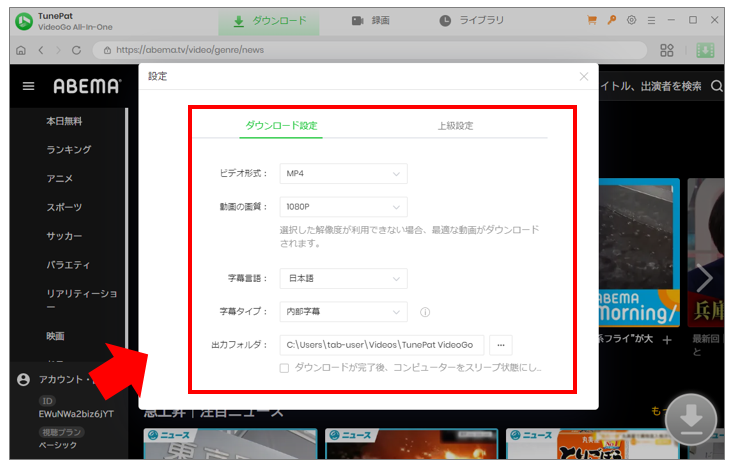Click the ABEMA title search field
The image size is (738, 465).
point(651,86)
